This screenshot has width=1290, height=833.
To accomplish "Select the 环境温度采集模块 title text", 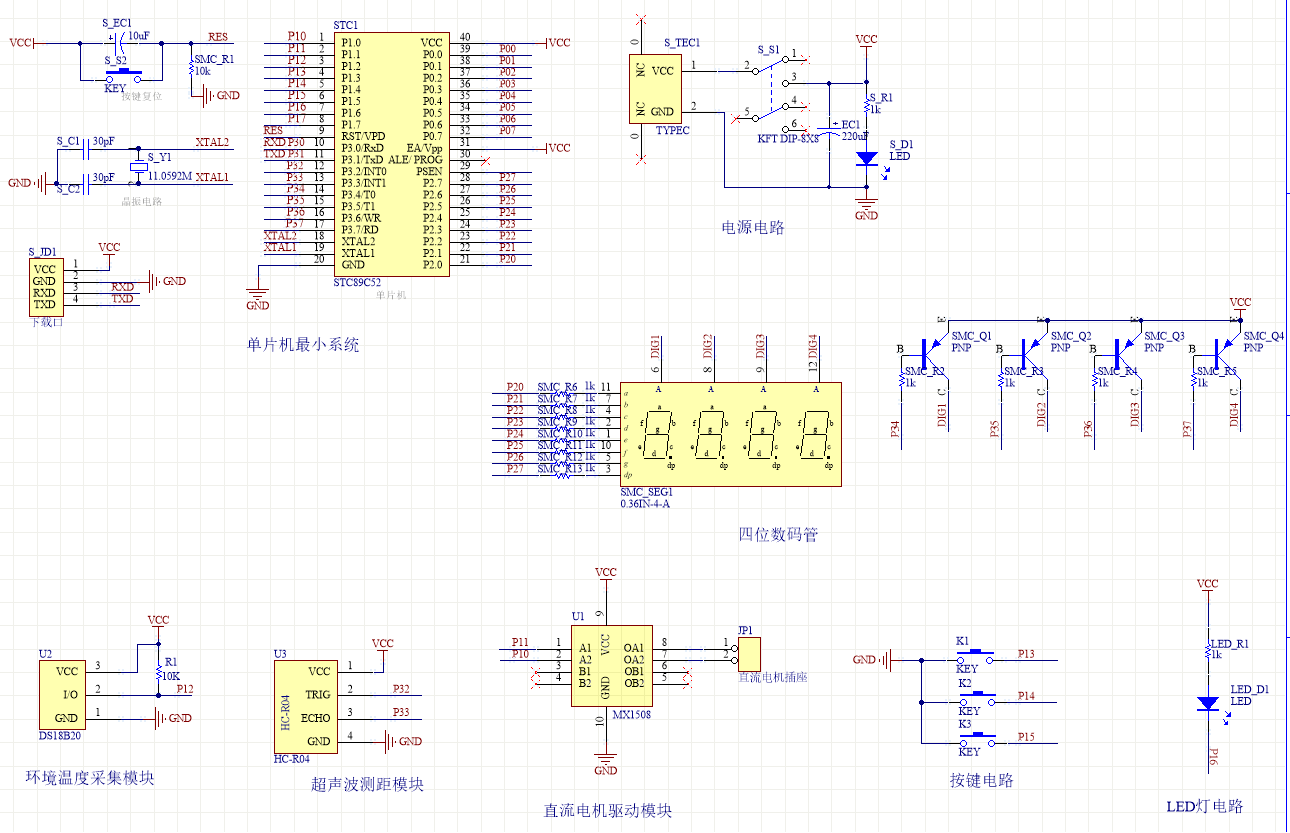I will click(x=90, y=777).
